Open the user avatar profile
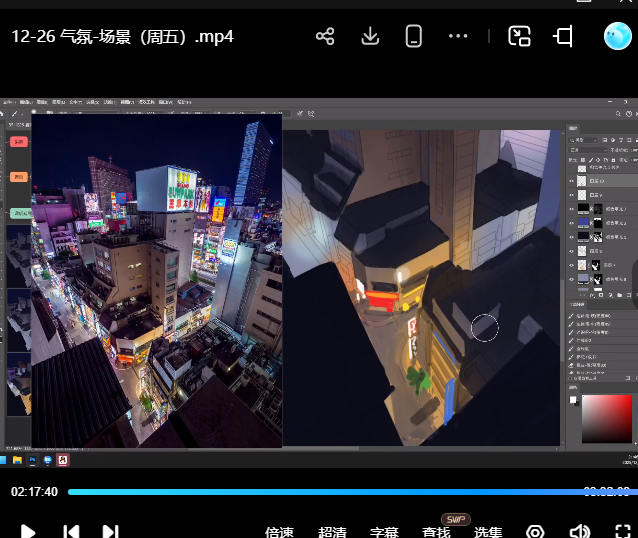Image resolution: width=638 pixels, height=538 pixels. (x=618, y=37)
